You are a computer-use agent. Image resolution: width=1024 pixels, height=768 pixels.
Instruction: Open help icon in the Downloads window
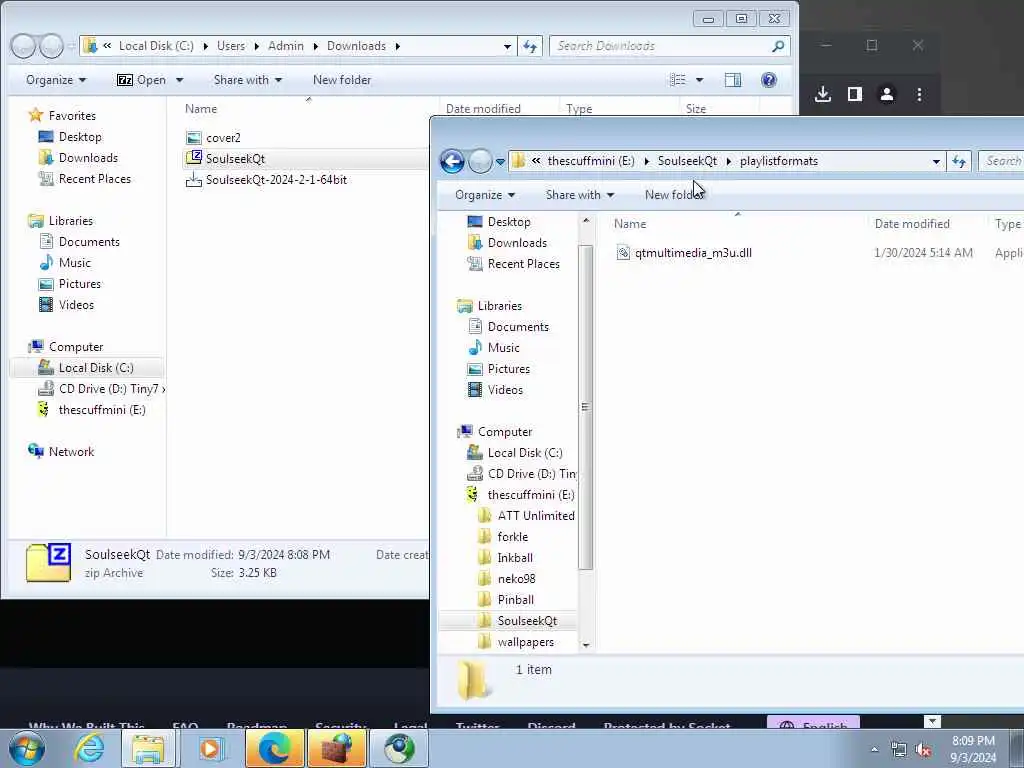pyautogui.click(x=769, y=80)
